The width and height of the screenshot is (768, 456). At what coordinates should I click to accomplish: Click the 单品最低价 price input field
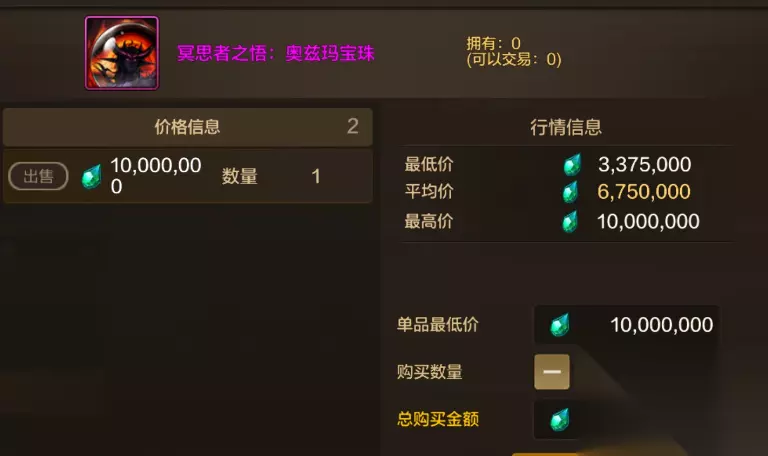tap(626, 325)
